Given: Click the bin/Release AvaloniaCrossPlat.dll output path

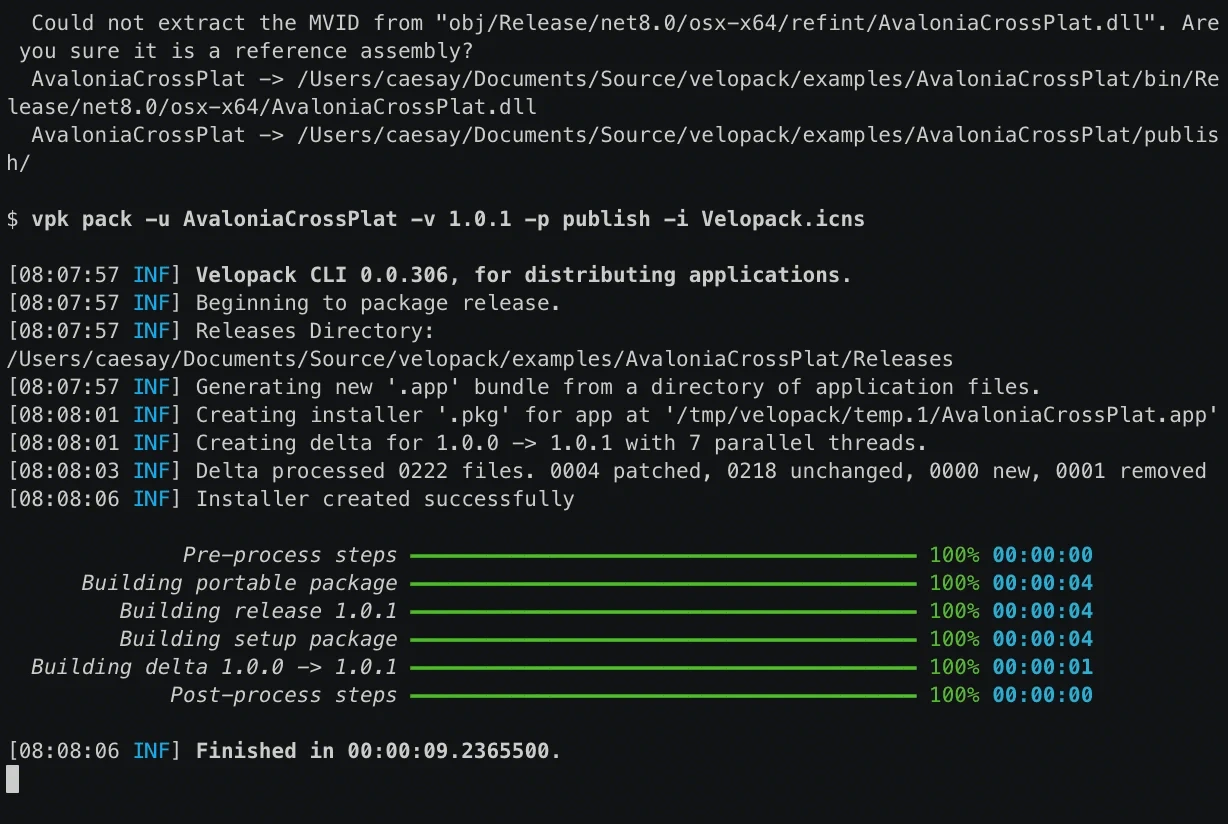Looking at the screenshot, I should (x=614, y=91).
